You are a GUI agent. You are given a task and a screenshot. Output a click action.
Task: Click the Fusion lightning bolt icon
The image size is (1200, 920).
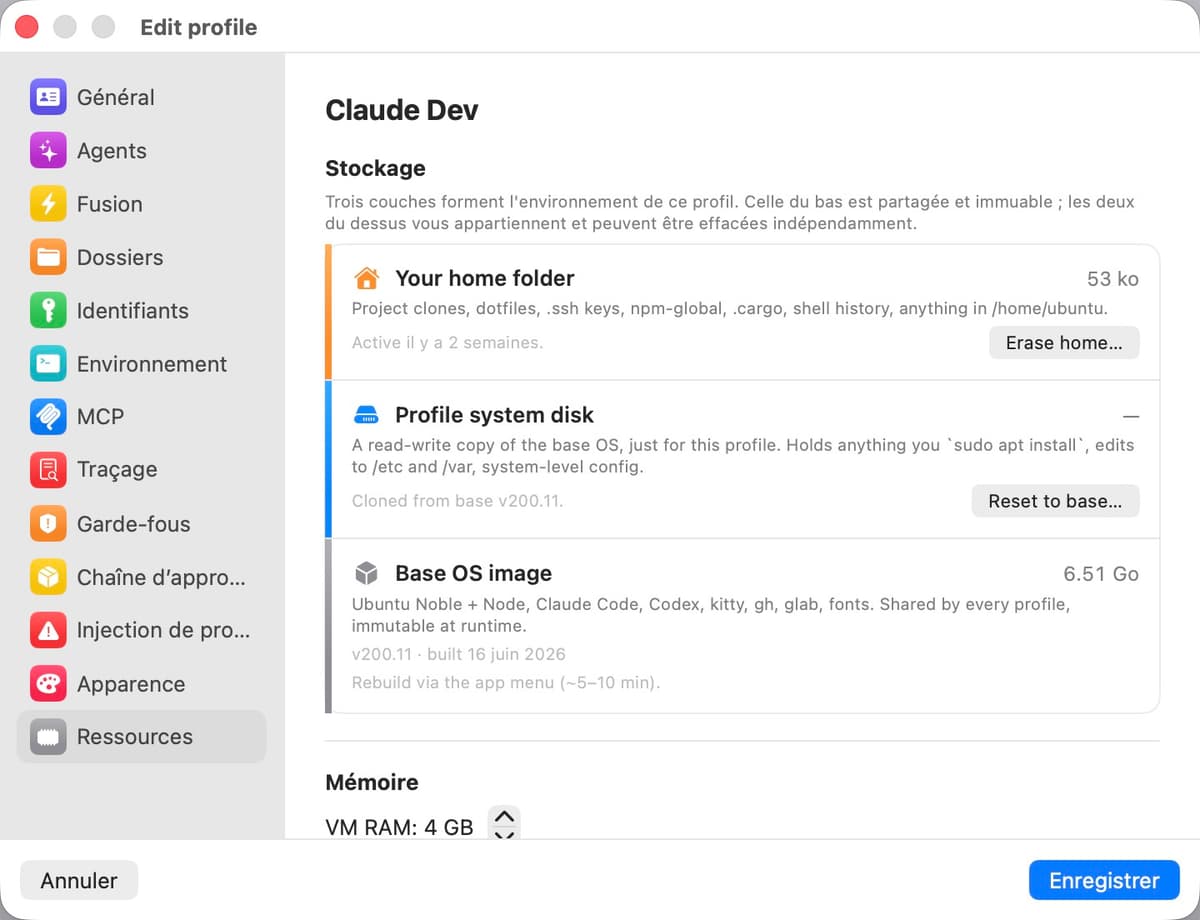pyautogui.click(x=48, y=204)
